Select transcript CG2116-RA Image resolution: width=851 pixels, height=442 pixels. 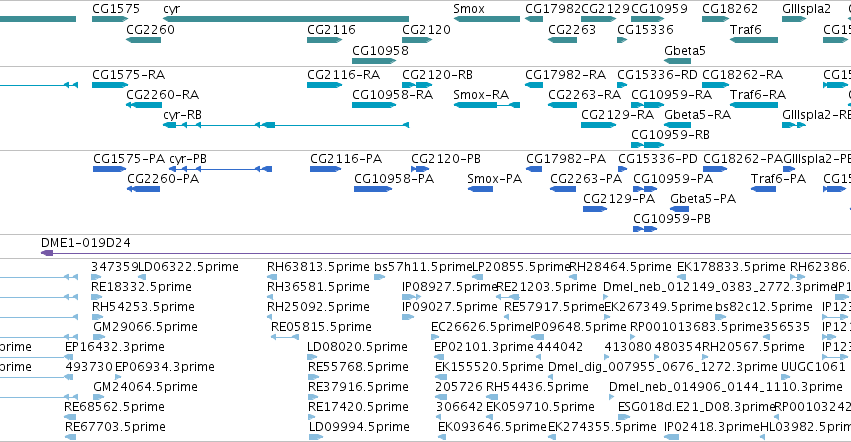click(x=325, y=85)
